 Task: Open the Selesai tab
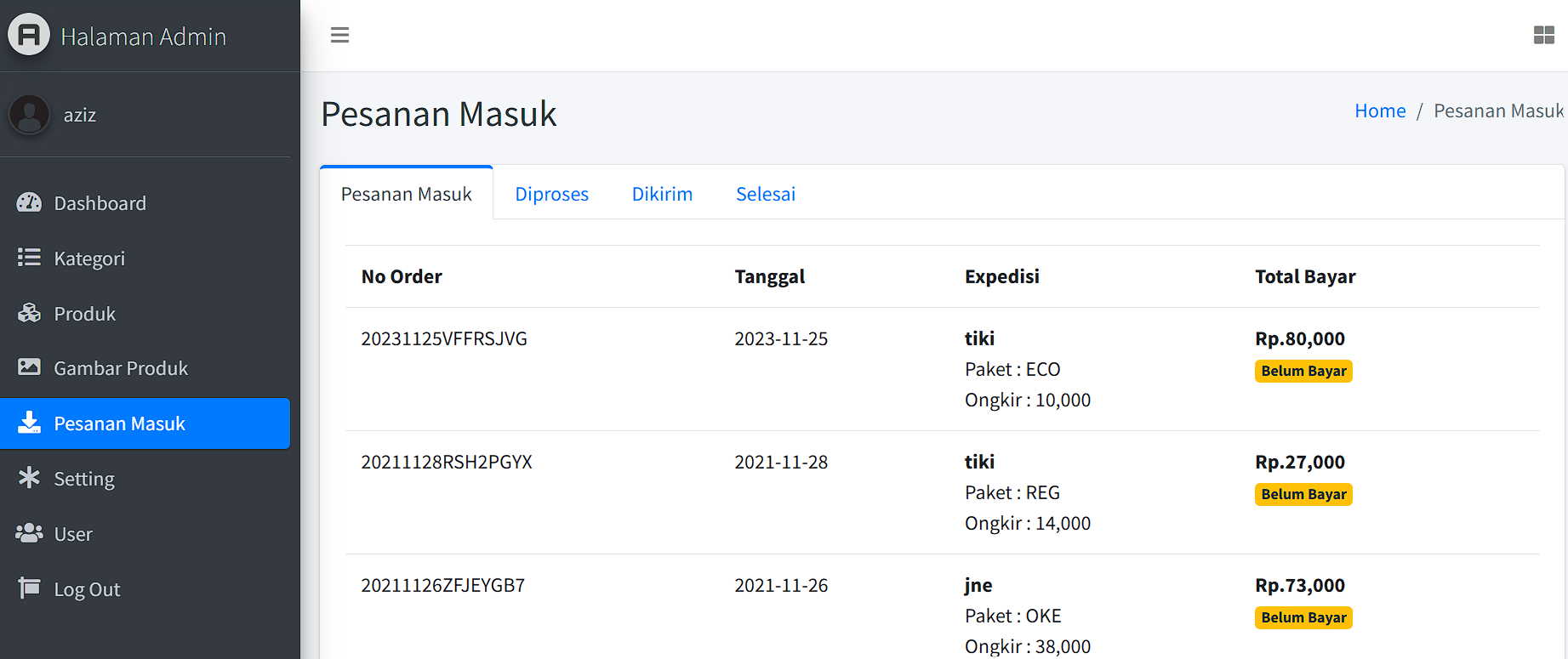pos(766,194)
